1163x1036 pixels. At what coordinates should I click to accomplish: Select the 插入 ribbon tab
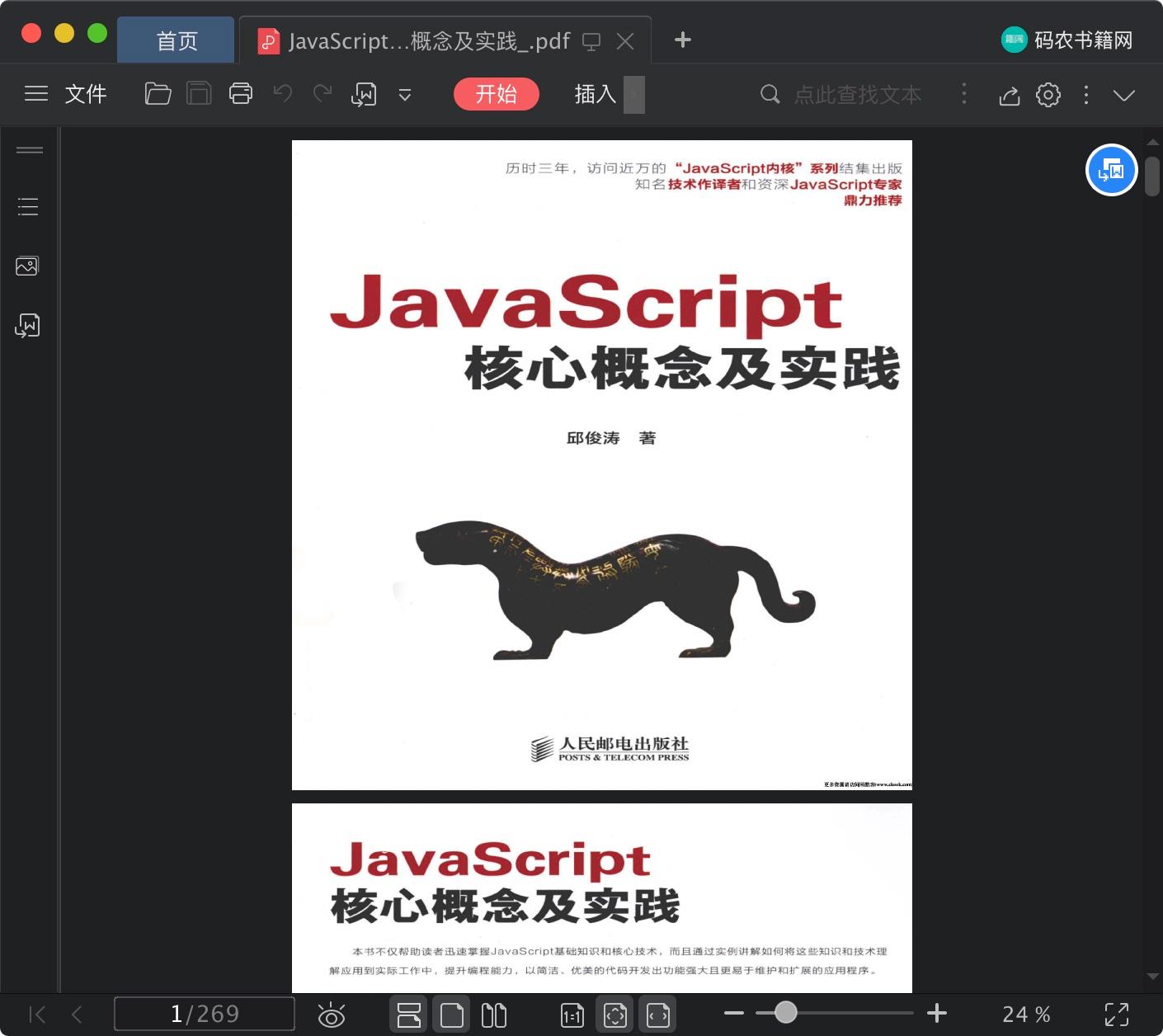tap(596, 94)
